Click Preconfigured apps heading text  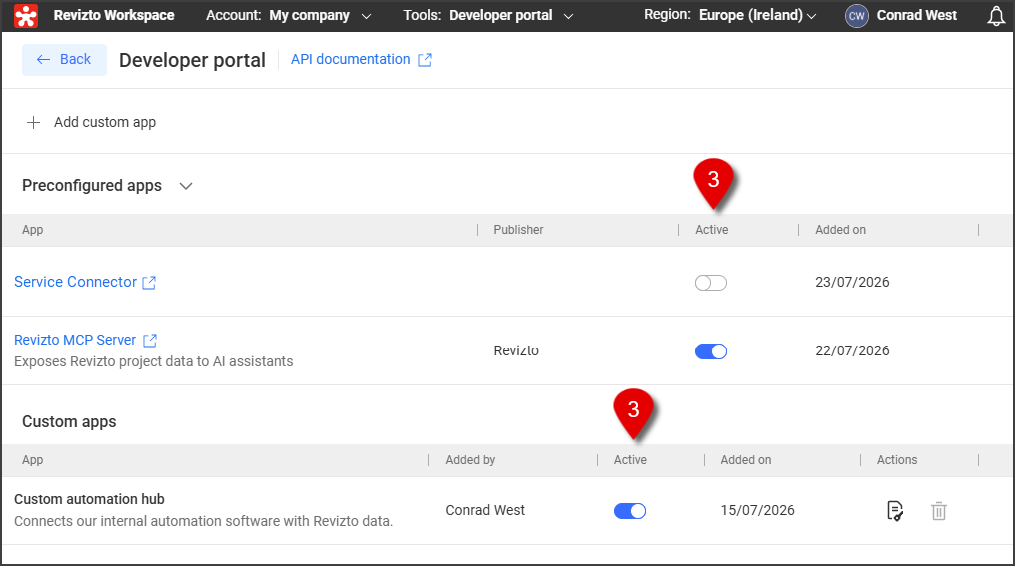[x=92, y=186]
